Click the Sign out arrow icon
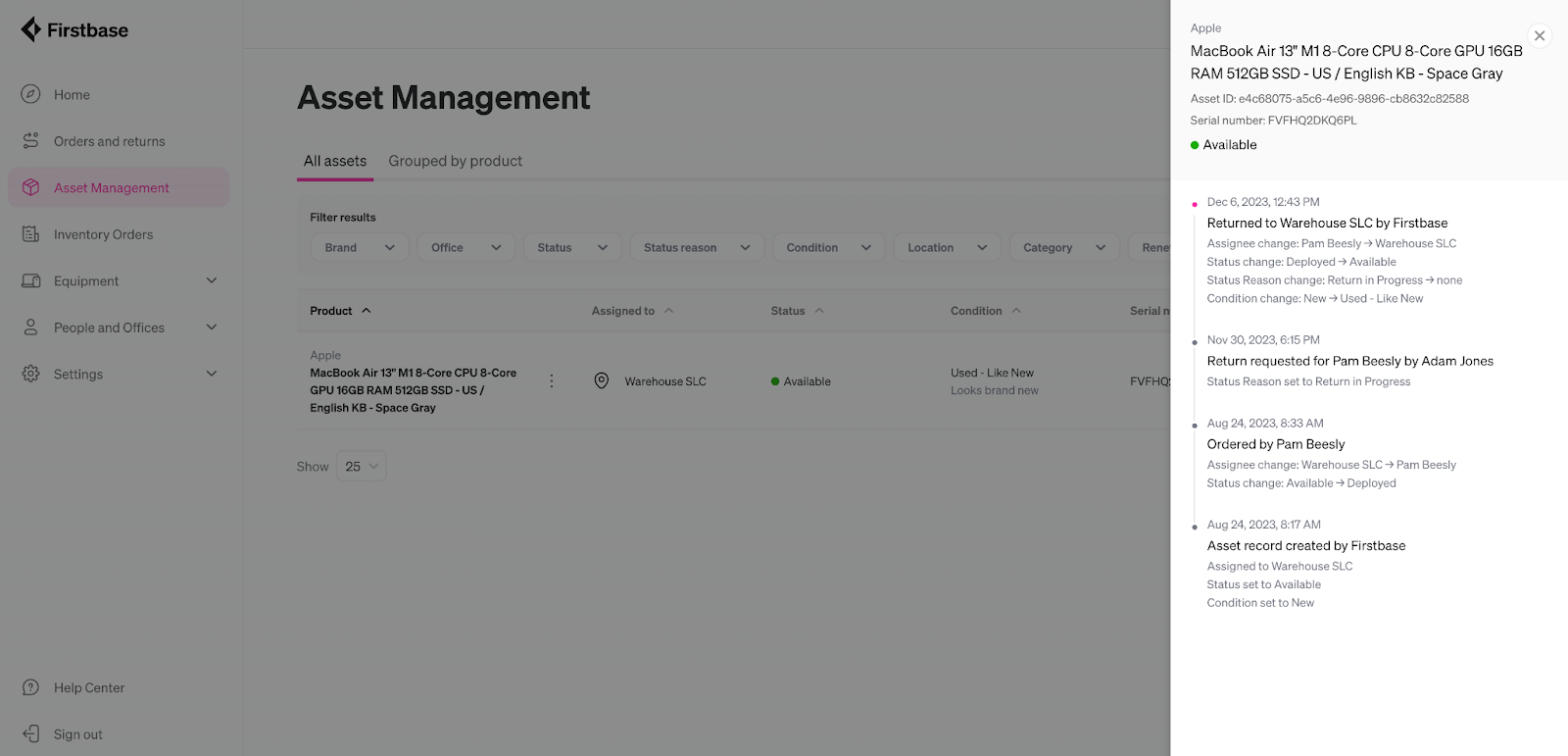 [30, 733]
